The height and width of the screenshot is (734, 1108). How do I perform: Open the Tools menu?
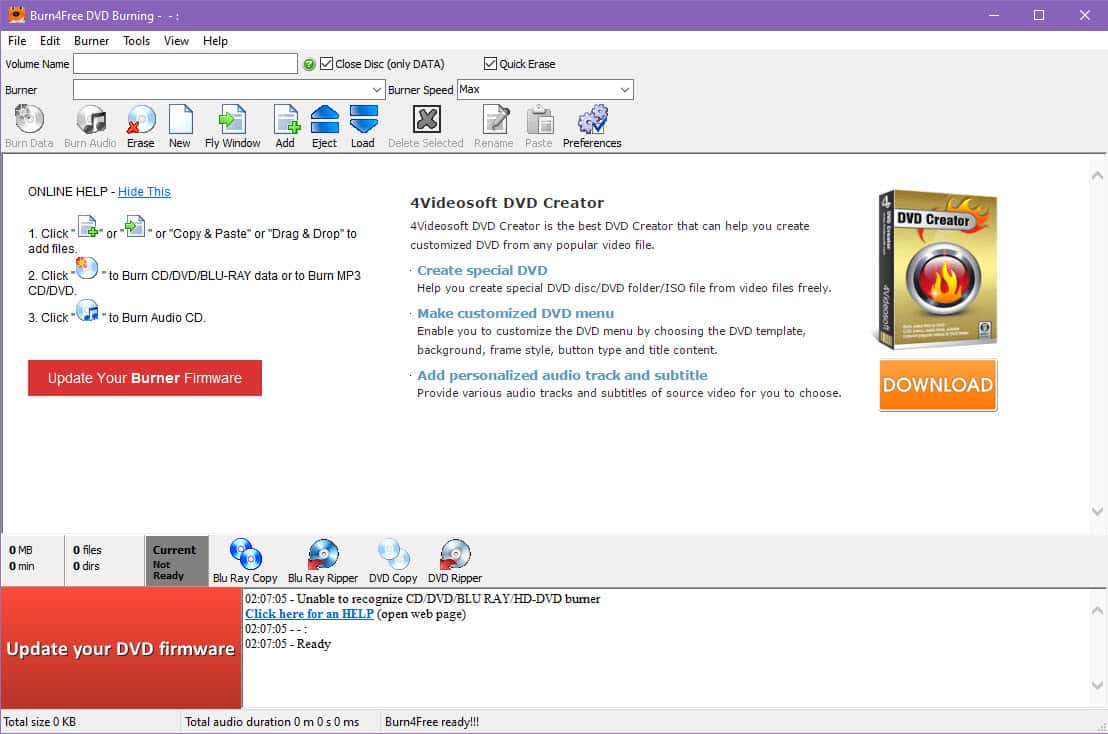(136, 41)
